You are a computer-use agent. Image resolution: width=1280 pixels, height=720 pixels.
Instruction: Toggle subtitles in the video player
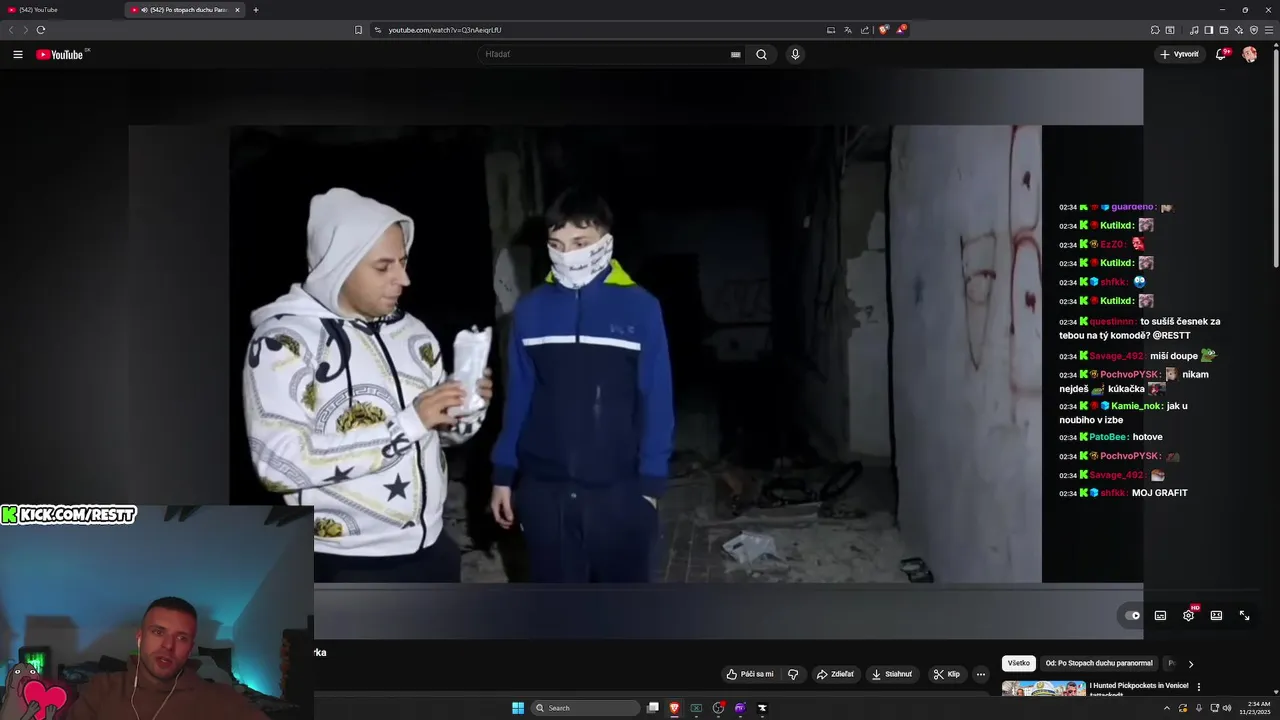tap(1160, 616)
